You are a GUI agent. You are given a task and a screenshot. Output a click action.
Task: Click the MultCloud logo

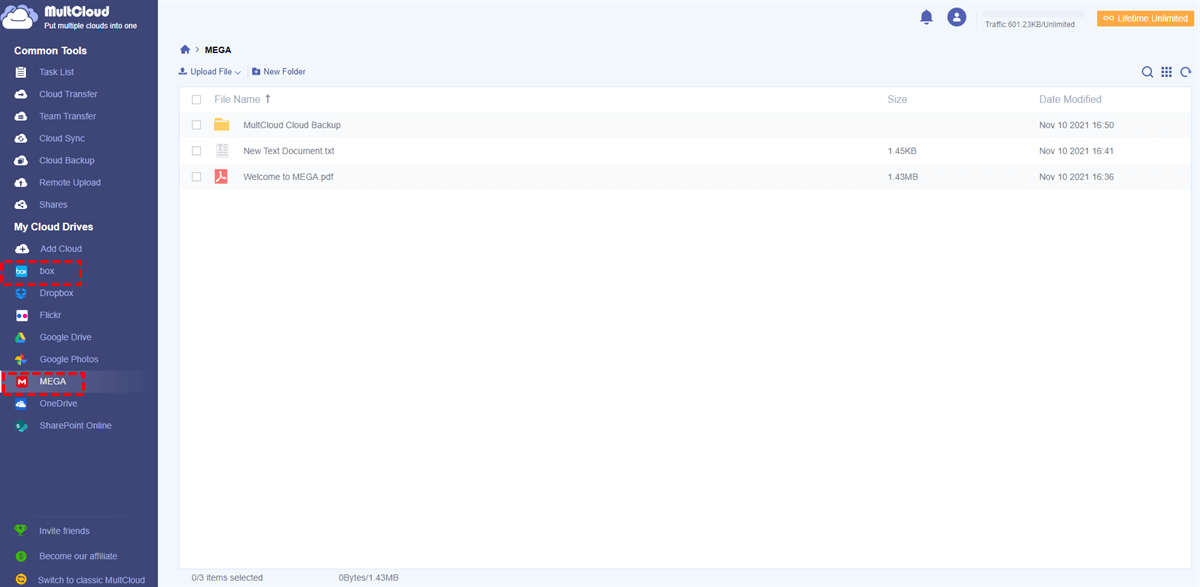pyautogui.click(x=70, y=17)
